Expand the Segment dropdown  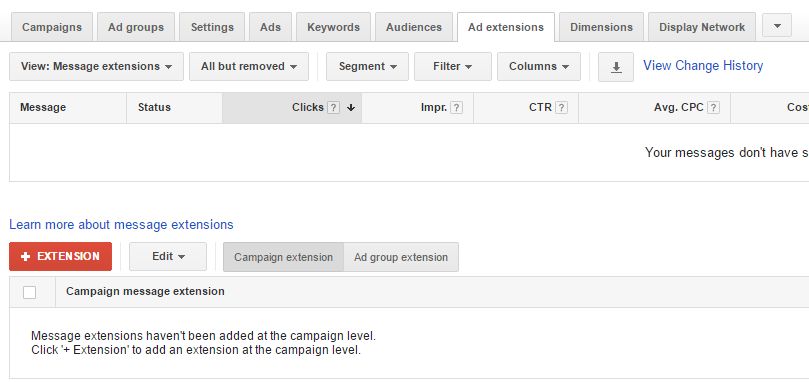tap(367, 67)
